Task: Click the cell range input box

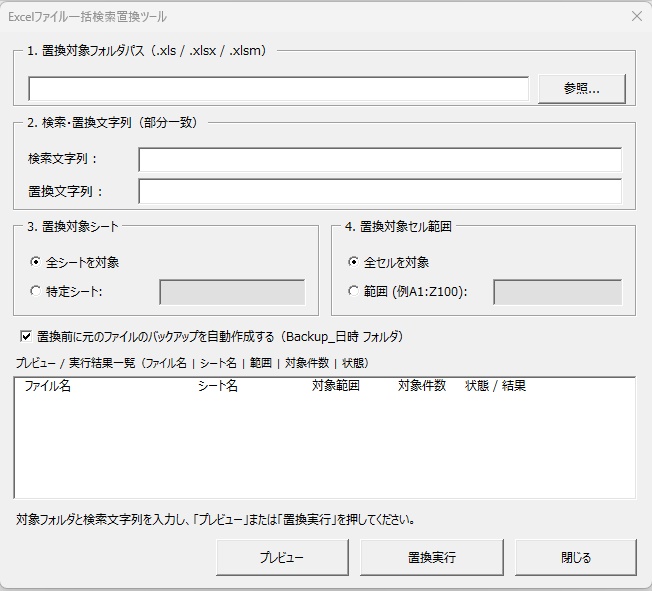Action: pos(558,292)
